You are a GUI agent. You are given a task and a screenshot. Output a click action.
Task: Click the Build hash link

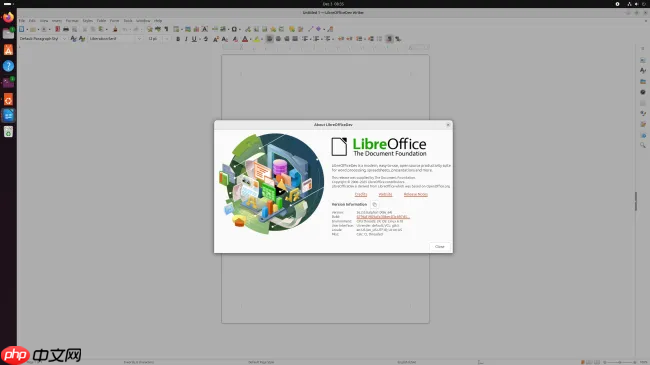(383, 217)
